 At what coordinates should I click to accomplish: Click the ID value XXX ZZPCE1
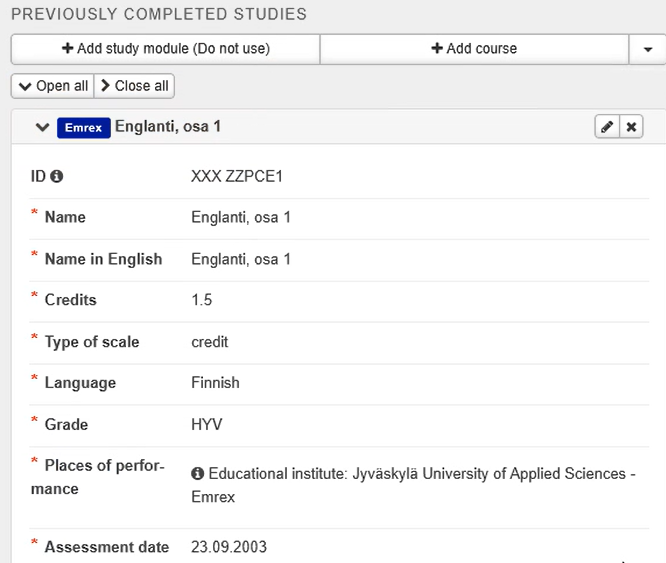click(237, 176)
